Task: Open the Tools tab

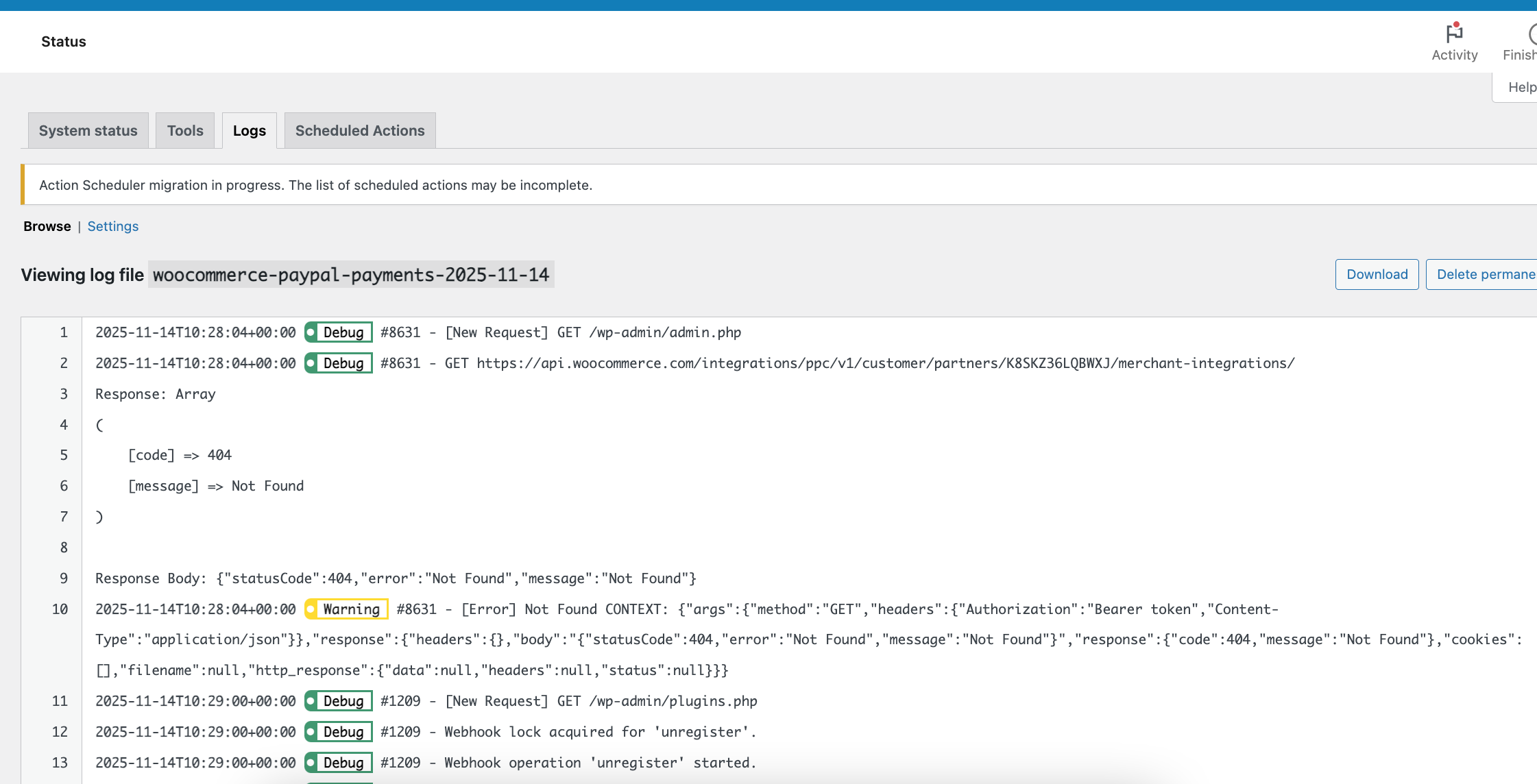Action: [x=185, y=130]
